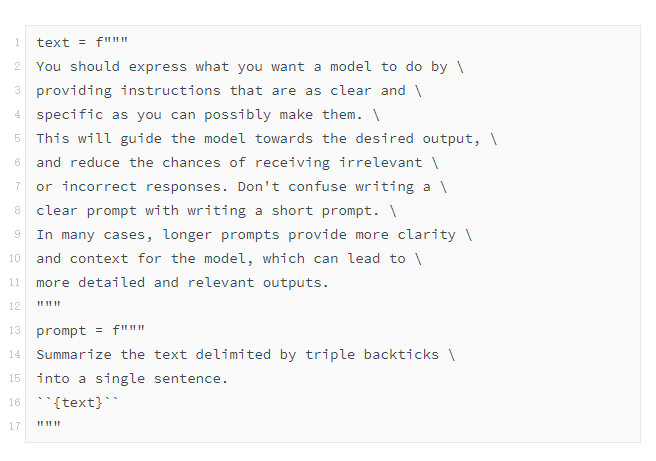The height and width of the screenshot is (461, 656).
Task: Click the prompt variable name on line 13
Action: point(61,331)
